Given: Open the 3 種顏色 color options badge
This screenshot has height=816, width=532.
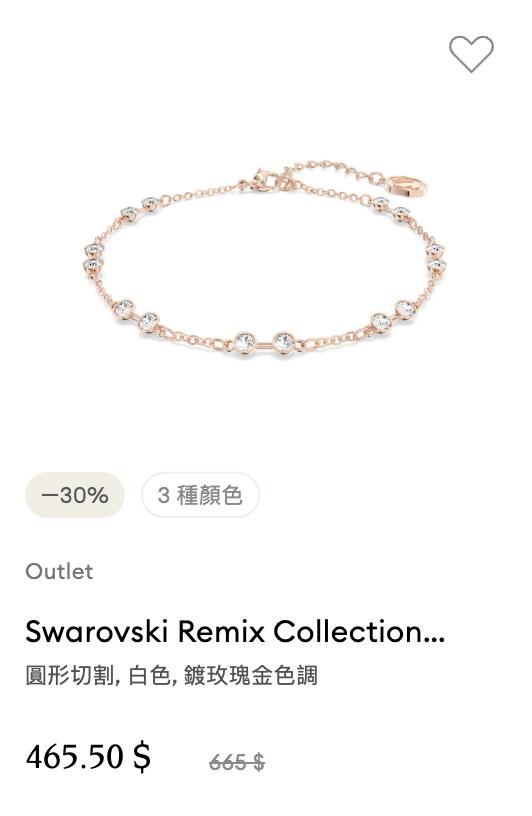Looking at the screenshot, I should click(x=200, y=495).
